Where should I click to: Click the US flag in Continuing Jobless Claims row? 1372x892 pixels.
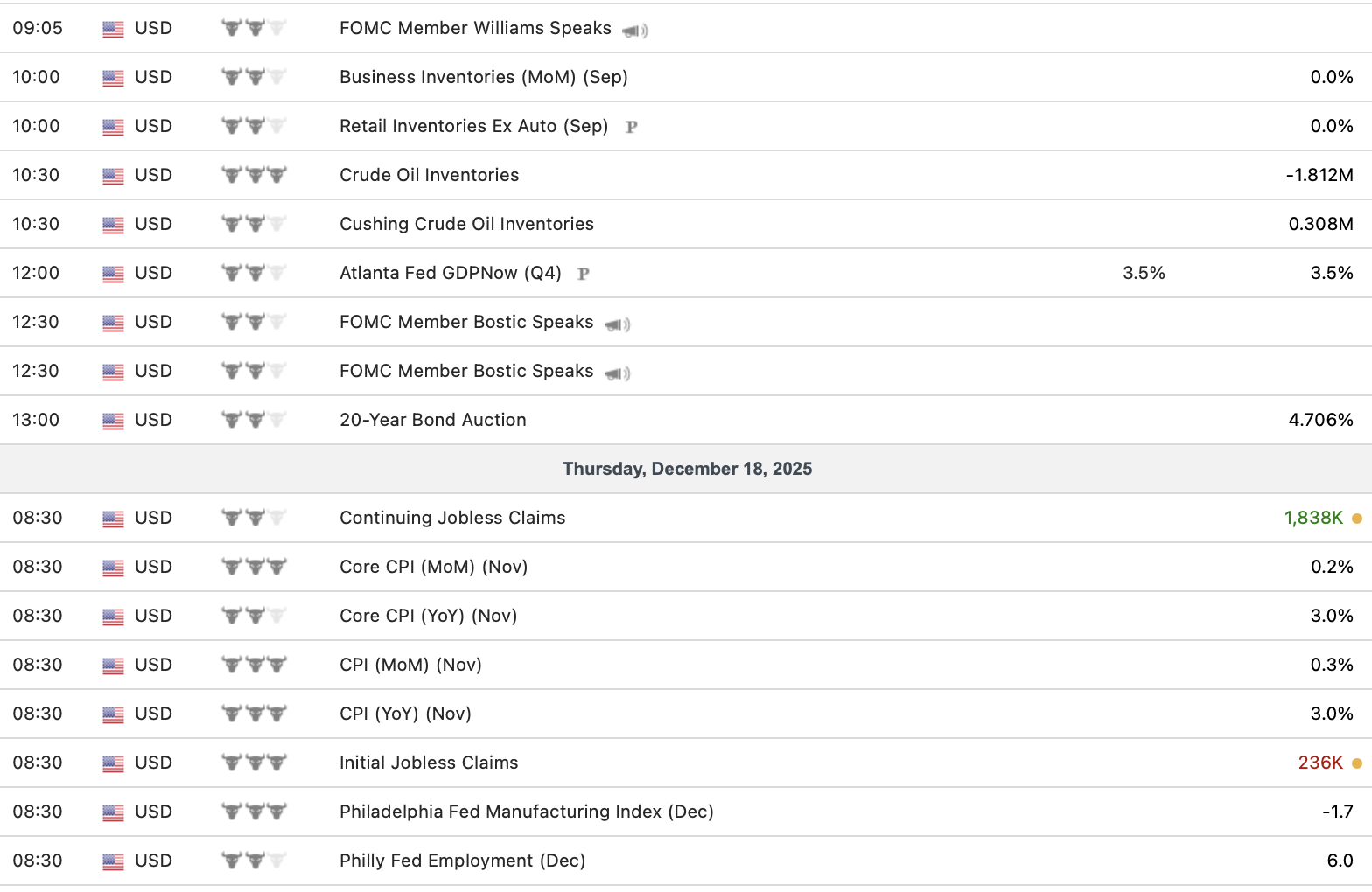pos(113,519)
